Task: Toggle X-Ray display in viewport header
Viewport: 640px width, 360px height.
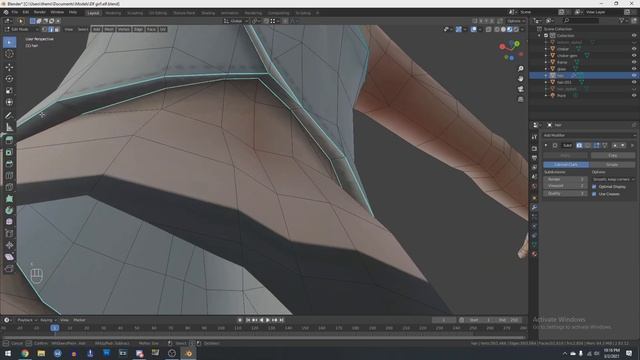Action: tap(489, 29)
